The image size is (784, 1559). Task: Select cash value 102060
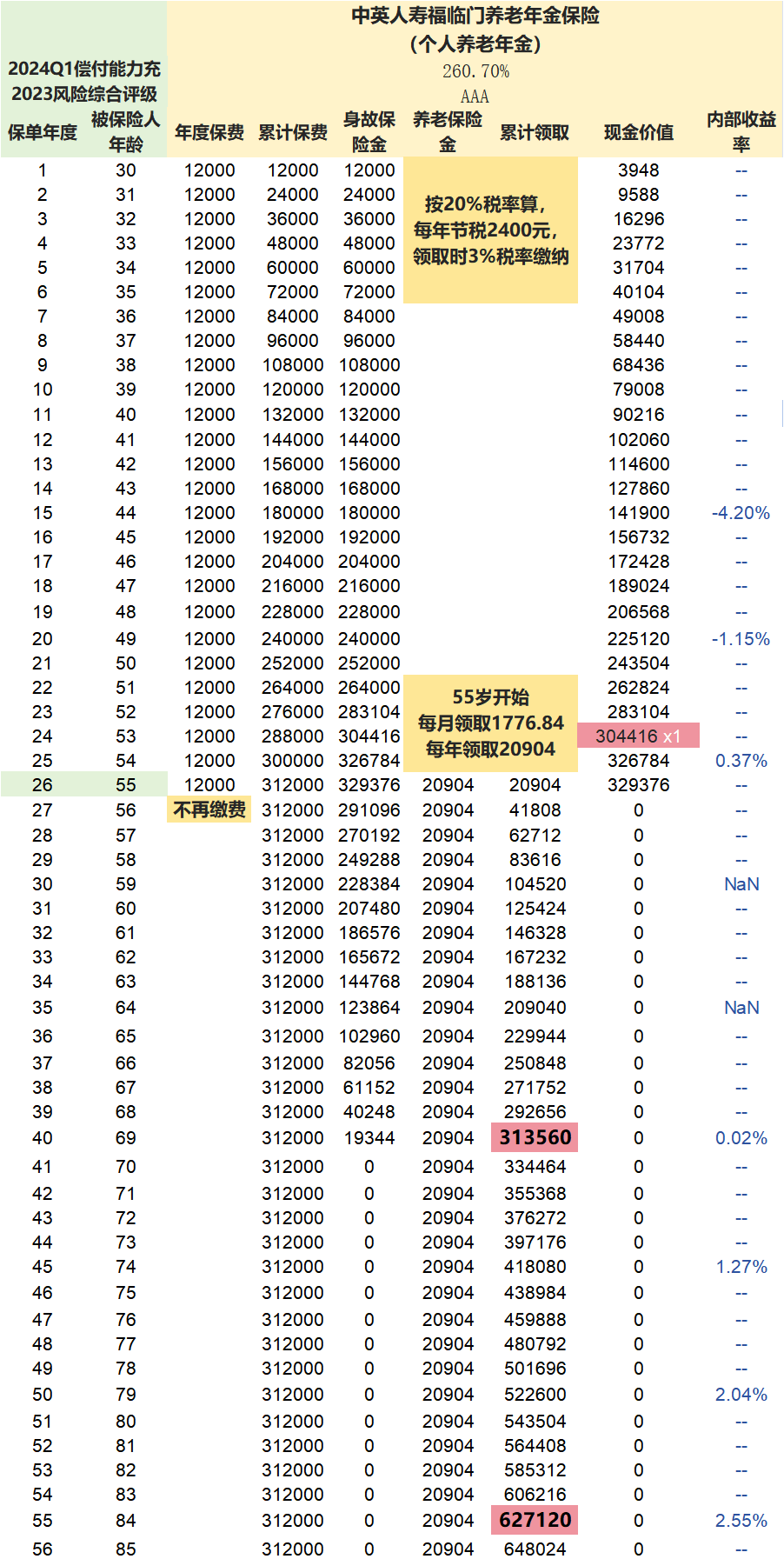point(639,440)
